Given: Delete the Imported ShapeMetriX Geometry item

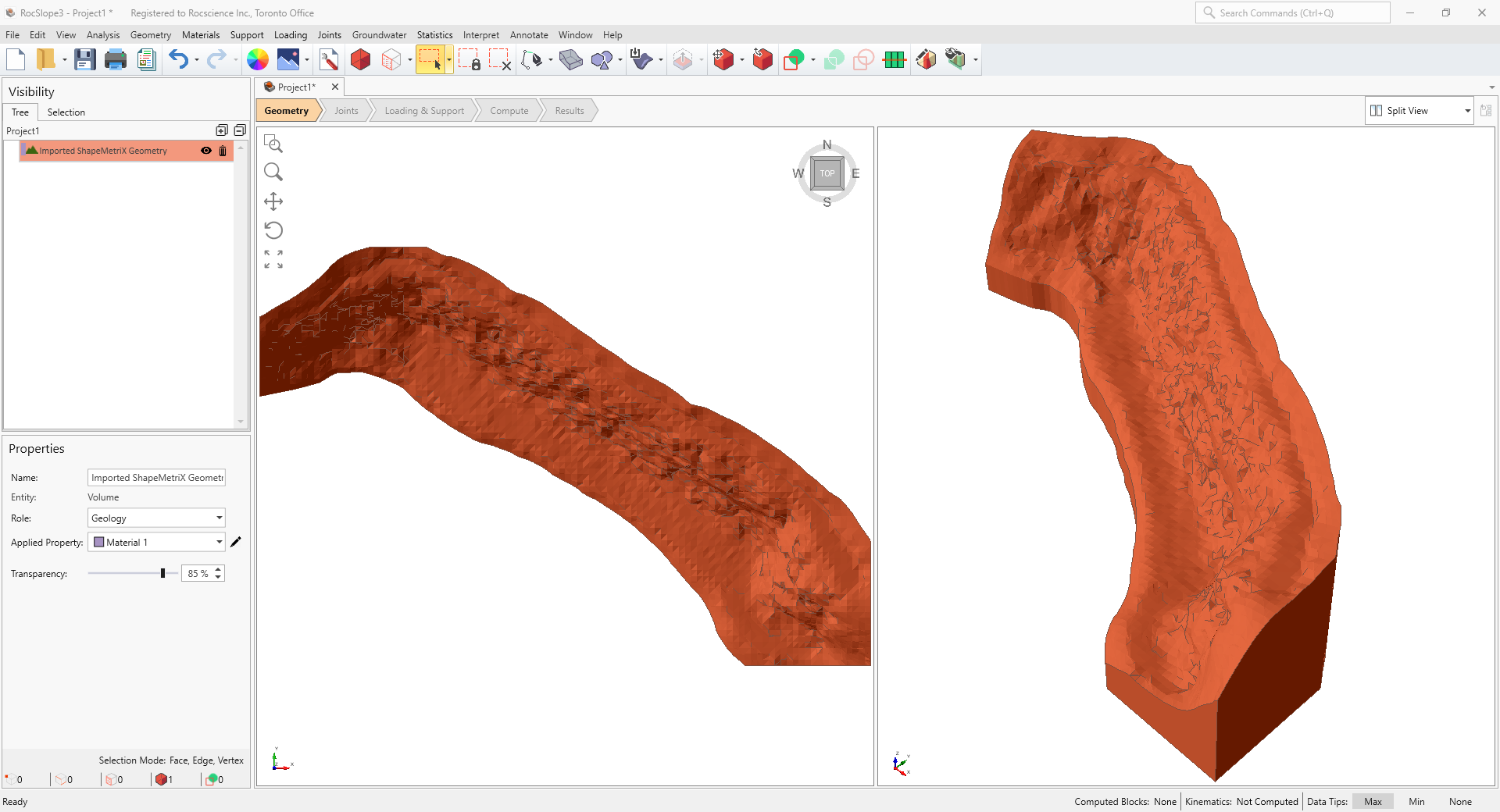Looking at the screenshot, I should (223, 151).
